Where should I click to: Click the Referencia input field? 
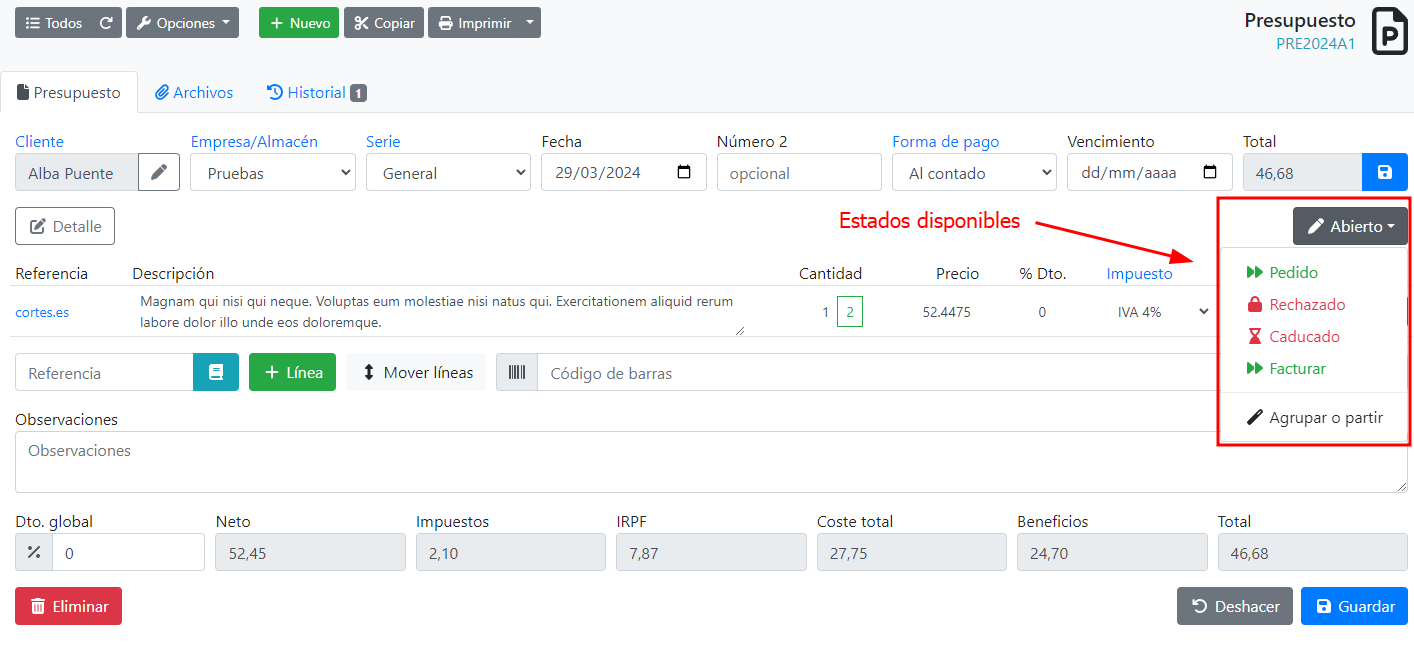coord(104,372)
